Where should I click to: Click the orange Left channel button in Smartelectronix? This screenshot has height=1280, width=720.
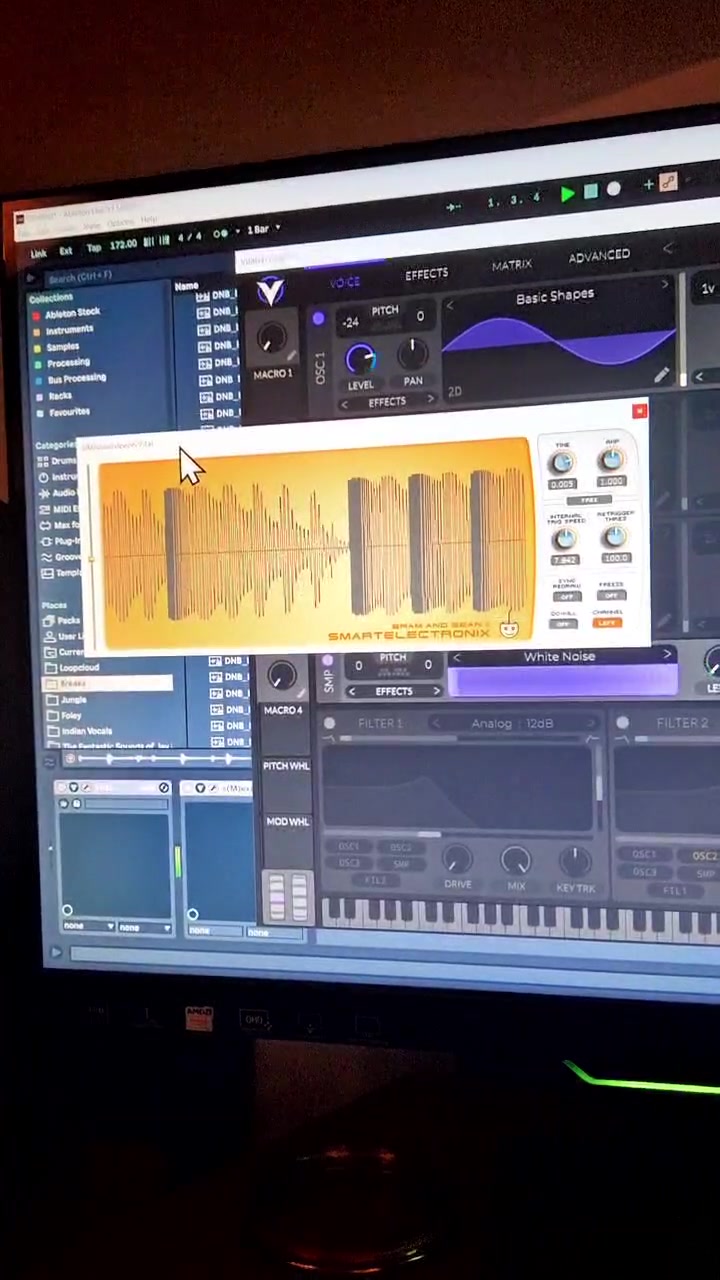tap(606, 623)
